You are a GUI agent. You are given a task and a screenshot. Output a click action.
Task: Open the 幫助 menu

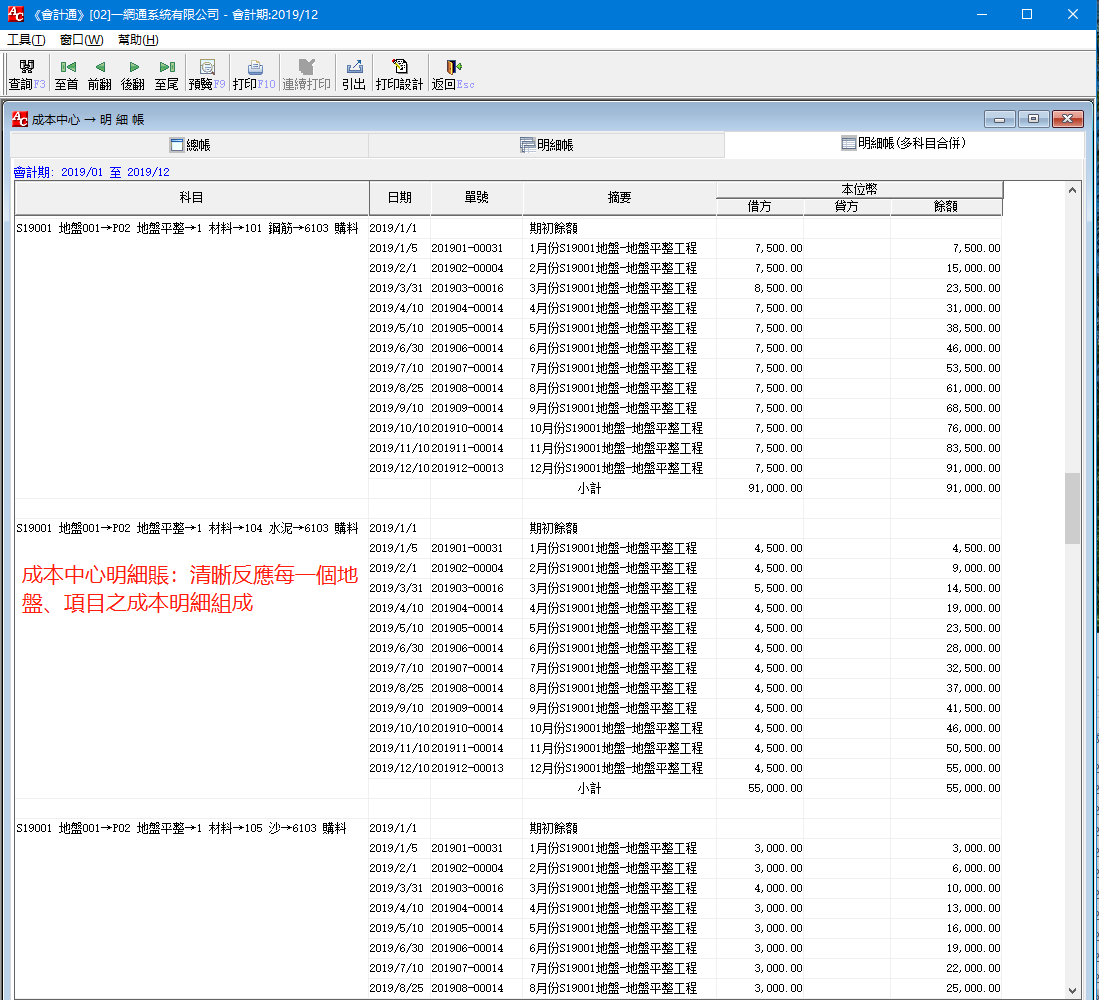click(138, 40)
